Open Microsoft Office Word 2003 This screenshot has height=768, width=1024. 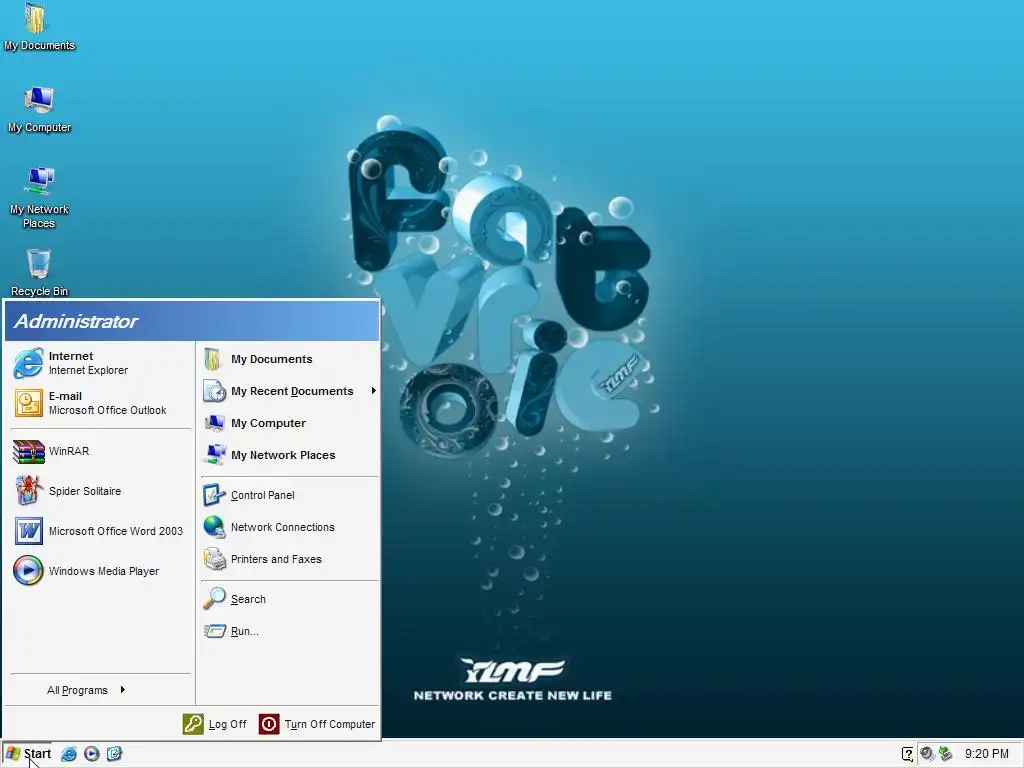101,531
